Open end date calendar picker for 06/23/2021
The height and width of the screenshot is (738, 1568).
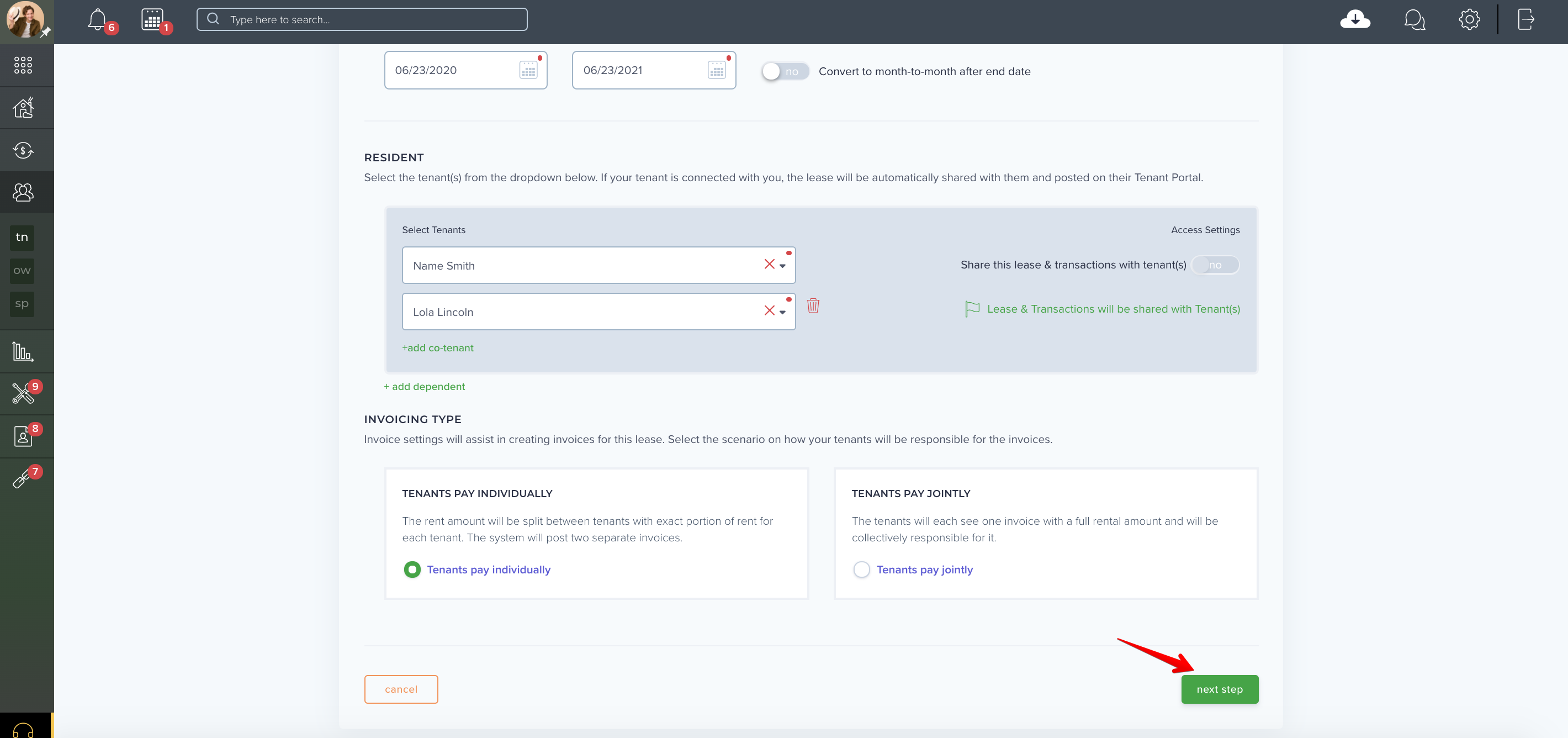(717, 70)
